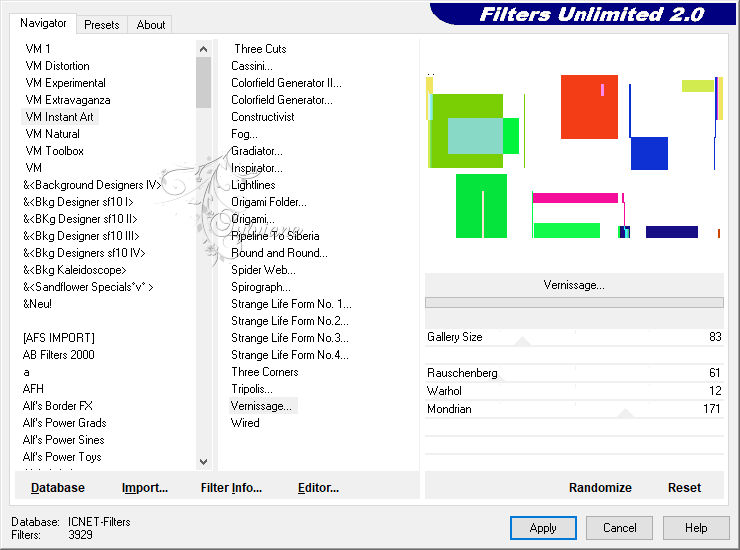Image resolution: width=740 pixels, height=550 pixels.
Task: Select &<Bkg Designer sf10 I> category
Action: [x=78, y=202]
